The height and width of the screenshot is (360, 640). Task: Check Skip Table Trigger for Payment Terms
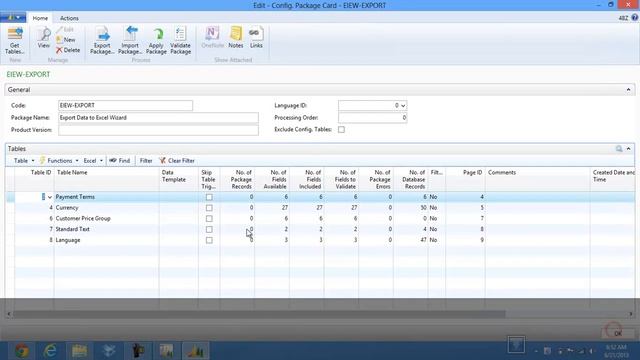tap(209, 197)
